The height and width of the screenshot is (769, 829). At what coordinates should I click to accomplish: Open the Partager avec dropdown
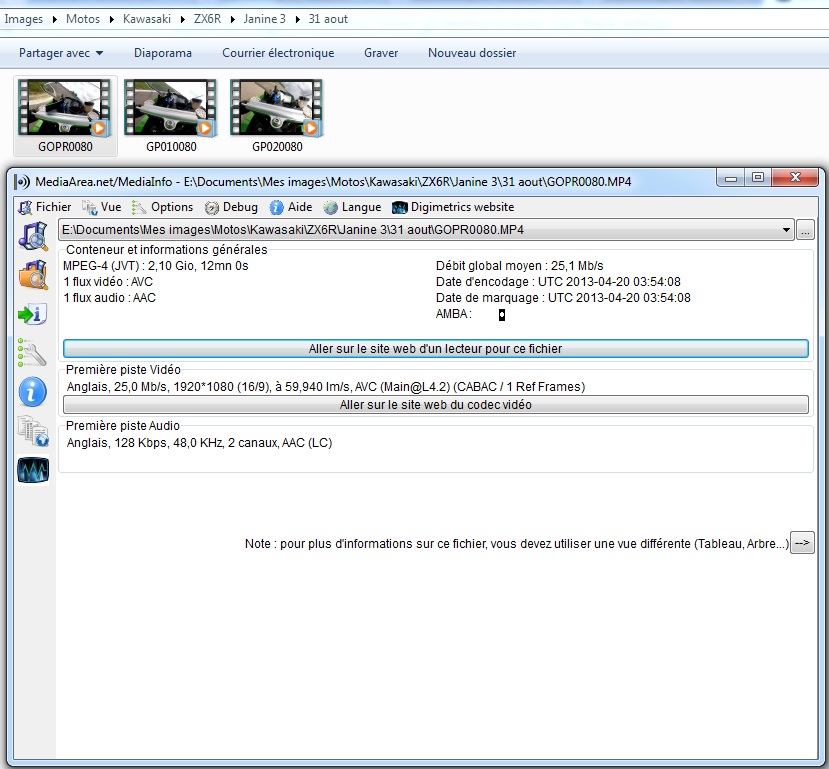[x=61, y=53]
